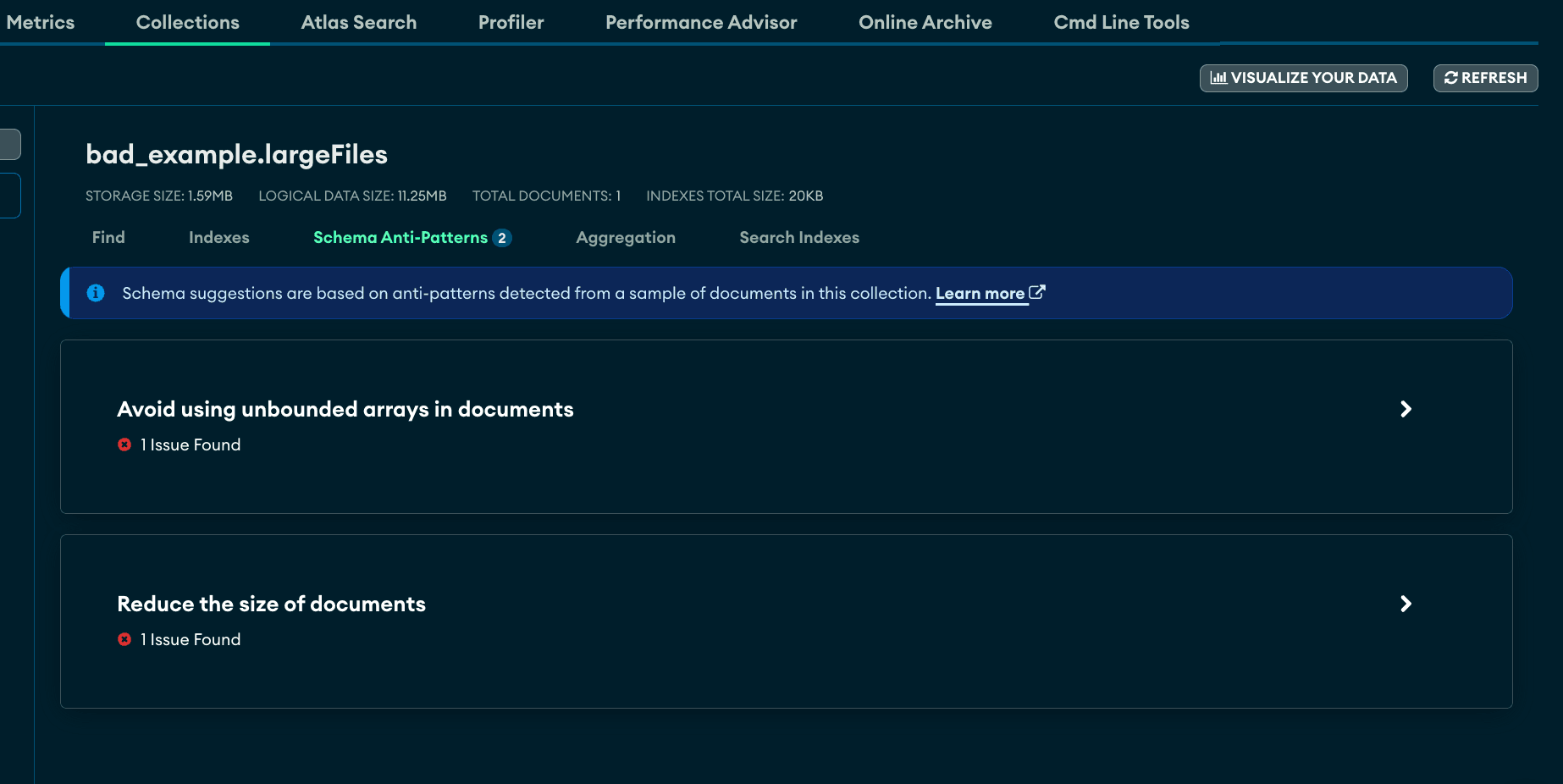Click the Storage Size 1.59MB text
The height and width of the screenshot is (784, 1563).
159,196
